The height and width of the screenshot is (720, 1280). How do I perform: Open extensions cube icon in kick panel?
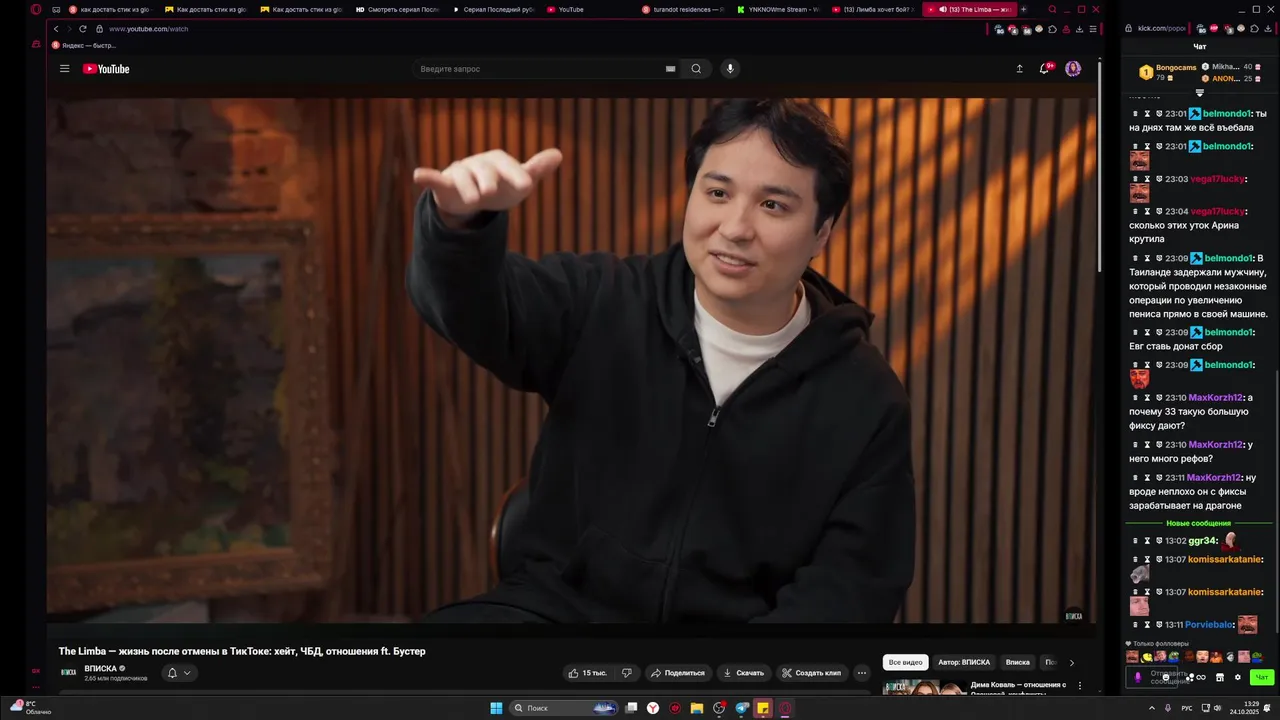pos(1254,28)
